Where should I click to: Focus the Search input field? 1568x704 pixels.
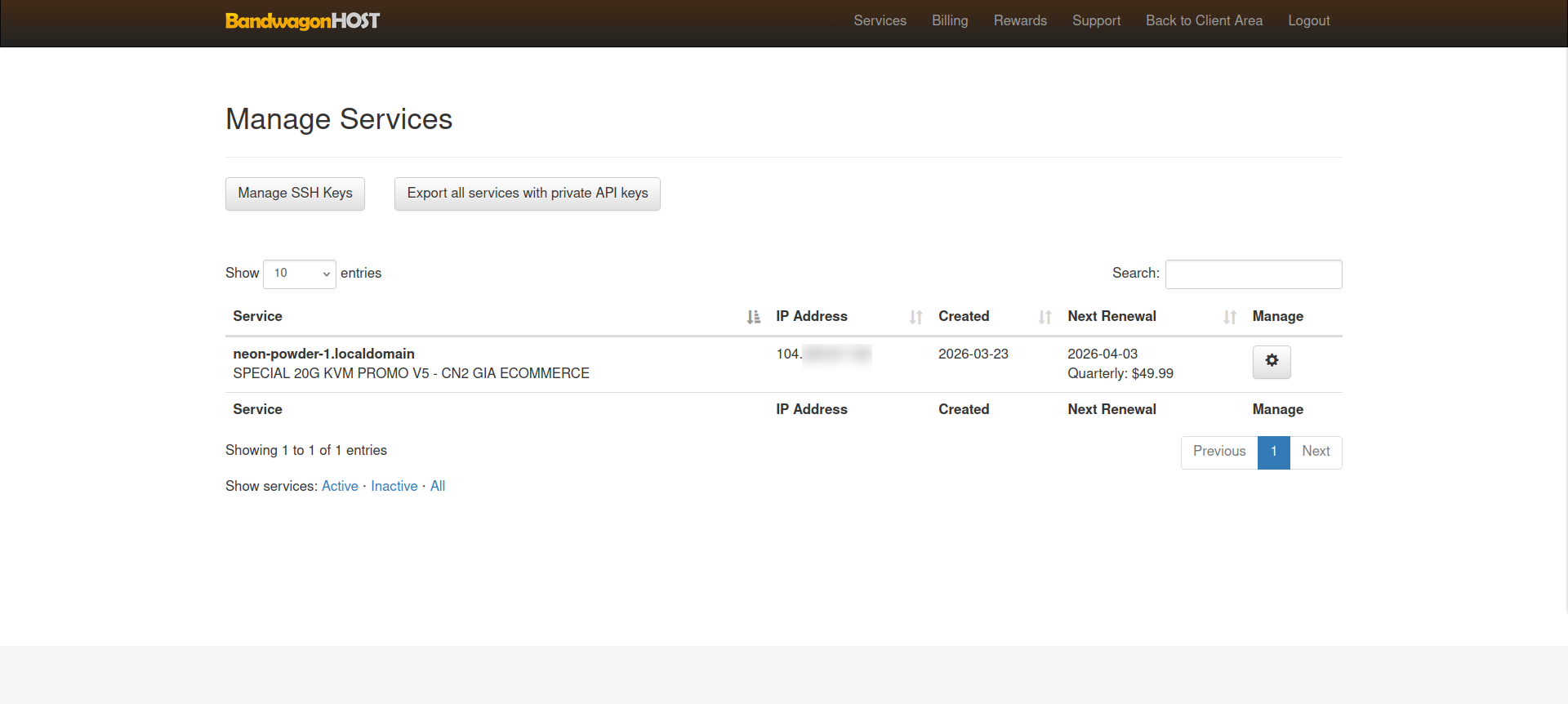(1253, 274)
